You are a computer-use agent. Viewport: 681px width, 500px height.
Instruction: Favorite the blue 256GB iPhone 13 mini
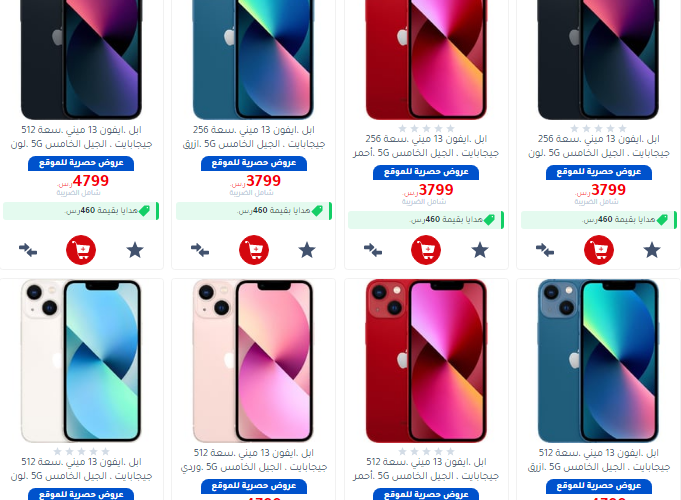coord(307,250)
